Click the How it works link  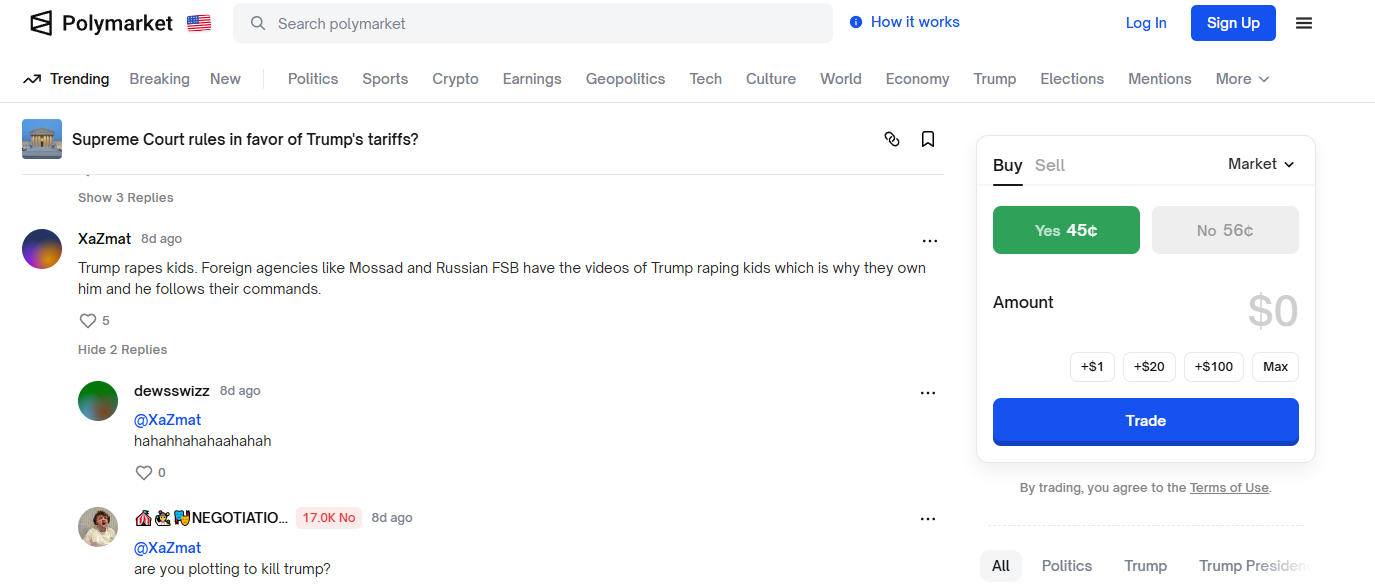[x=915, y=22]
